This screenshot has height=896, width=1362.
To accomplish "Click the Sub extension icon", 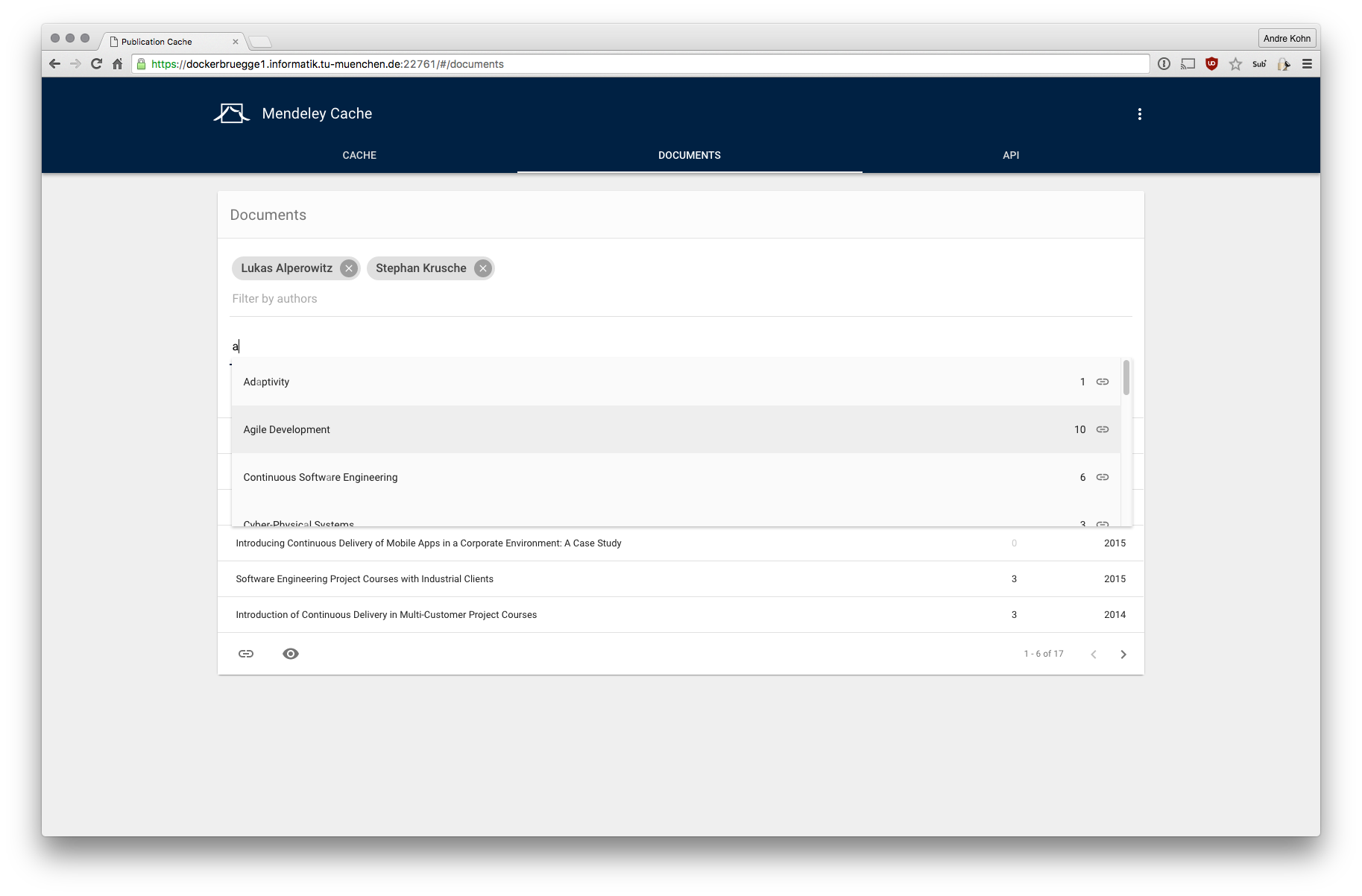I will point(1259,64).
